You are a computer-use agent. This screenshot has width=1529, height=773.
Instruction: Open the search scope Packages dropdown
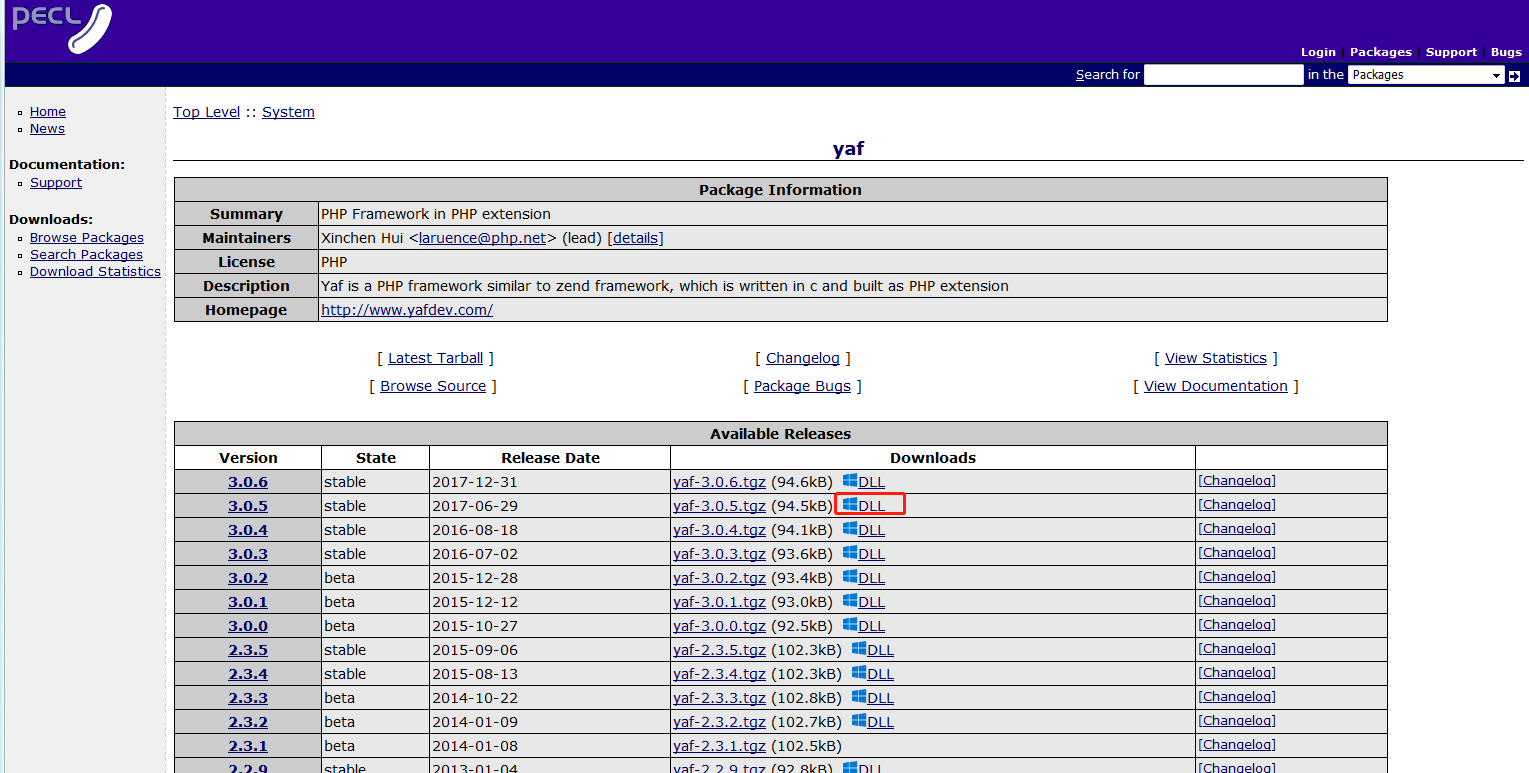(1426, 75)
